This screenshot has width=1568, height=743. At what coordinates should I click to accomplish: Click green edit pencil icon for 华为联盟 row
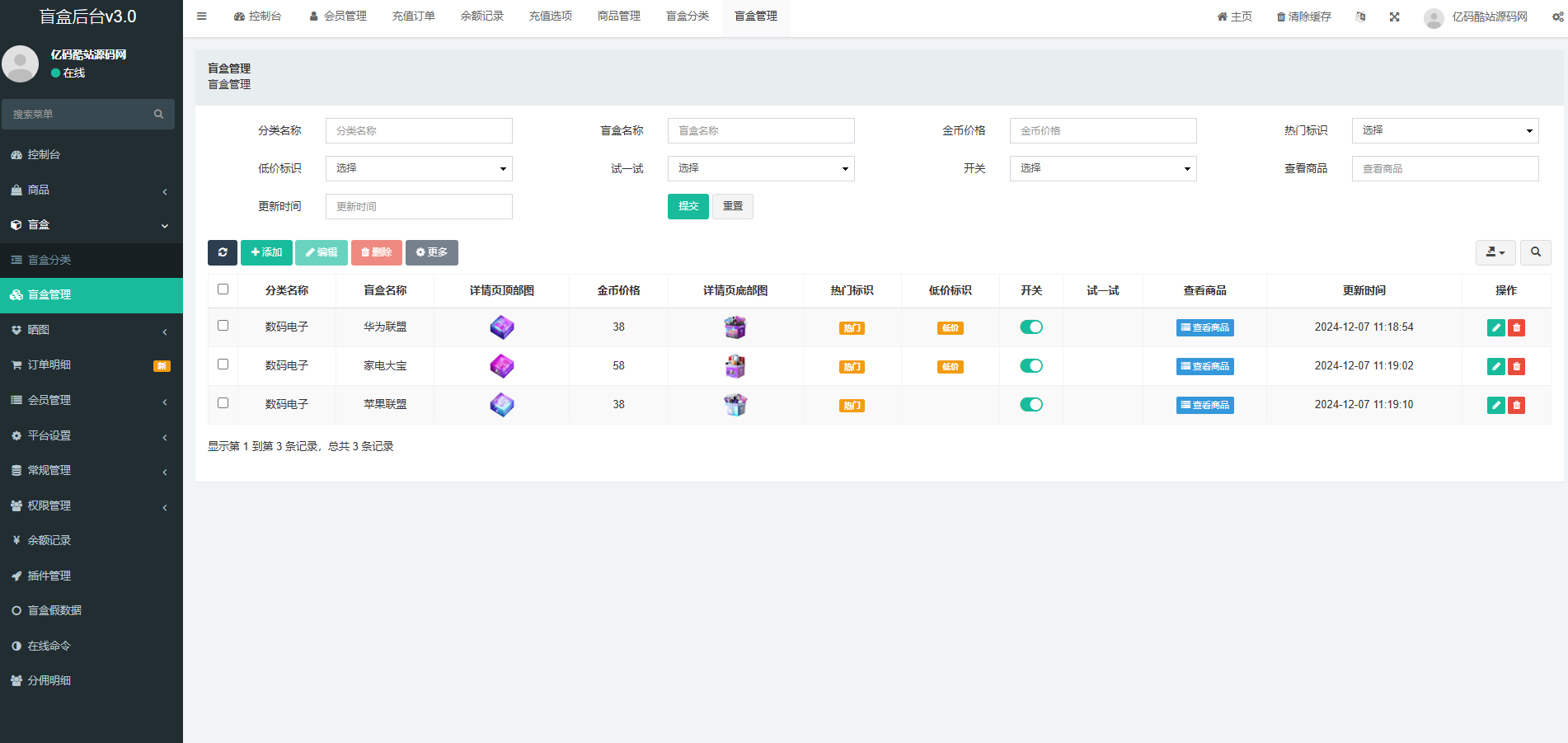1495,327
